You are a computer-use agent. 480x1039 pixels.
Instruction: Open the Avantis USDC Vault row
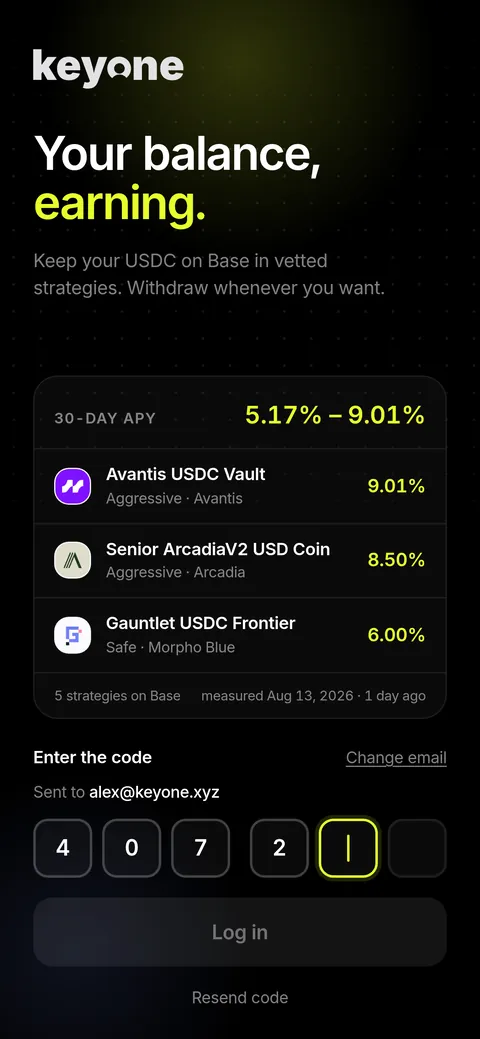click(240, 486)
